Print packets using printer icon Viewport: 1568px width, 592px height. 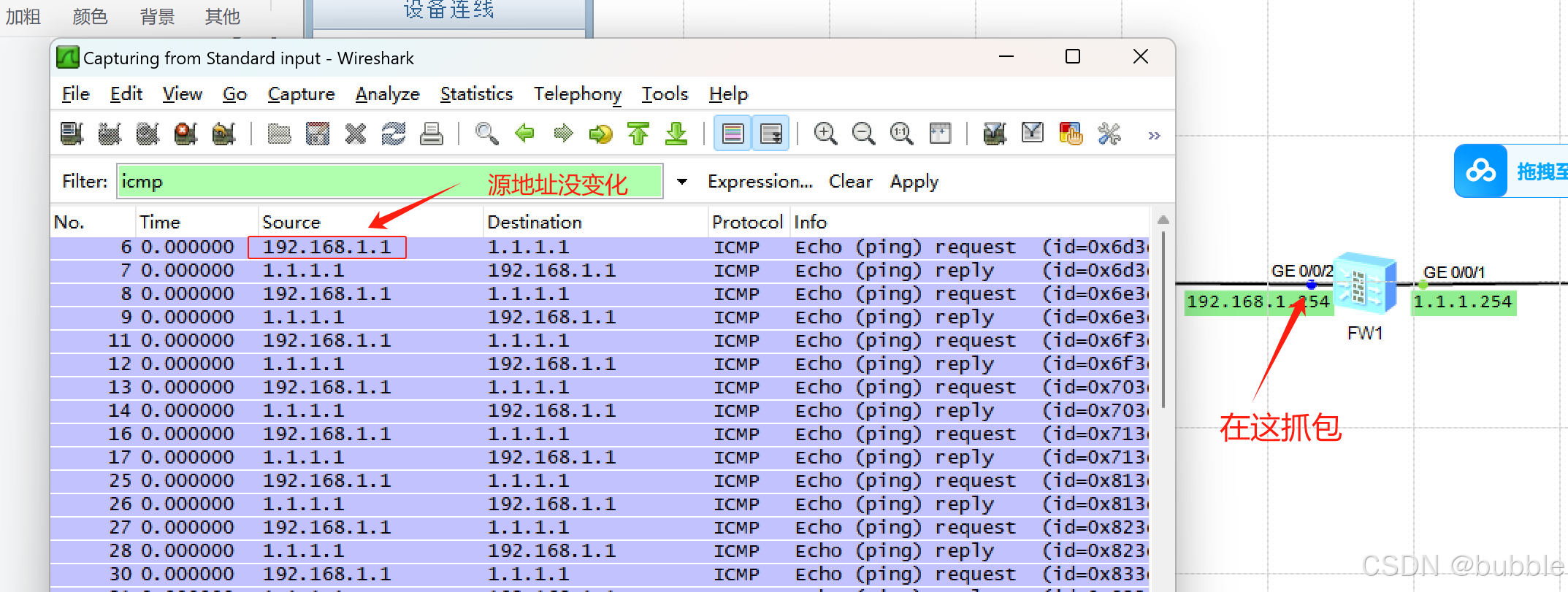[x=431, y=134]
